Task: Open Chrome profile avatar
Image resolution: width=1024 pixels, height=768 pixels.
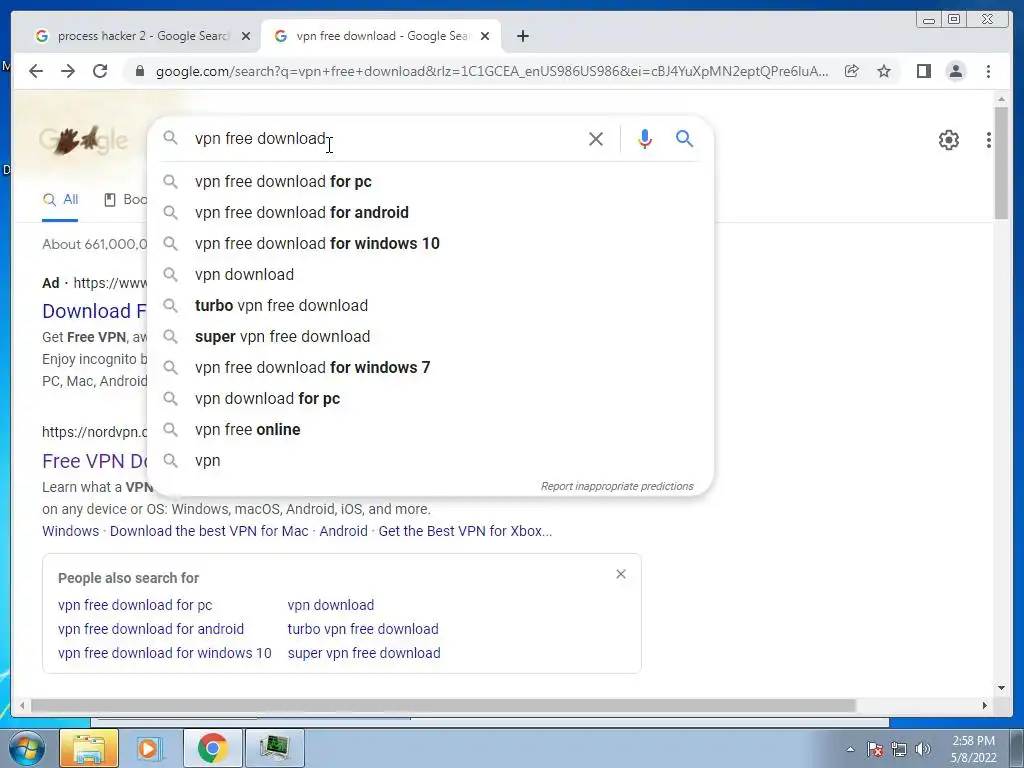Action: click(955, 71)
